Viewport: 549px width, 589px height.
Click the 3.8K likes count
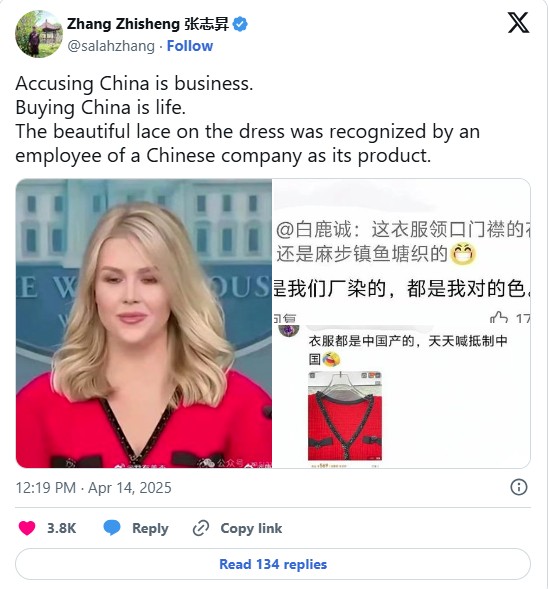coord(62,528)
